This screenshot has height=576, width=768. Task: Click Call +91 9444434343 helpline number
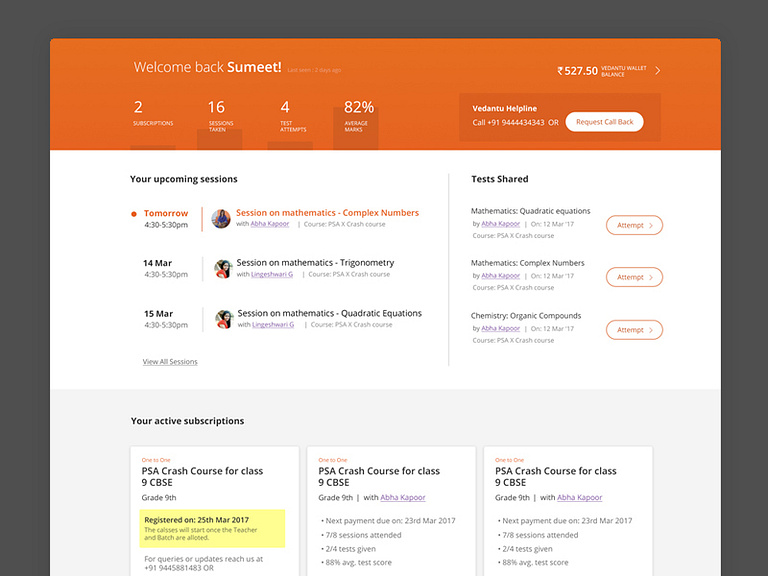(508, 122)
